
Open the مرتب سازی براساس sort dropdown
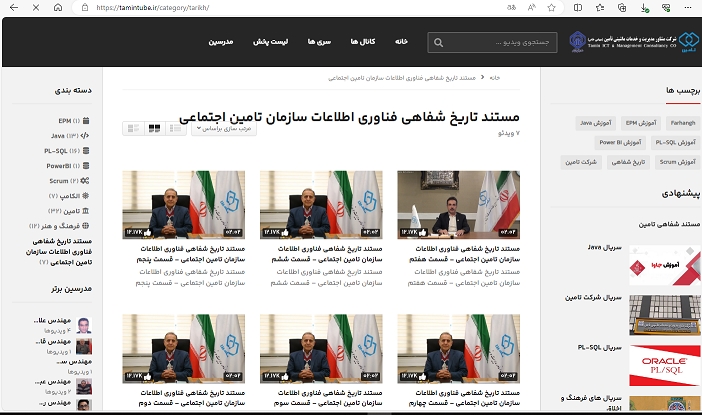(x=224, y=128)
